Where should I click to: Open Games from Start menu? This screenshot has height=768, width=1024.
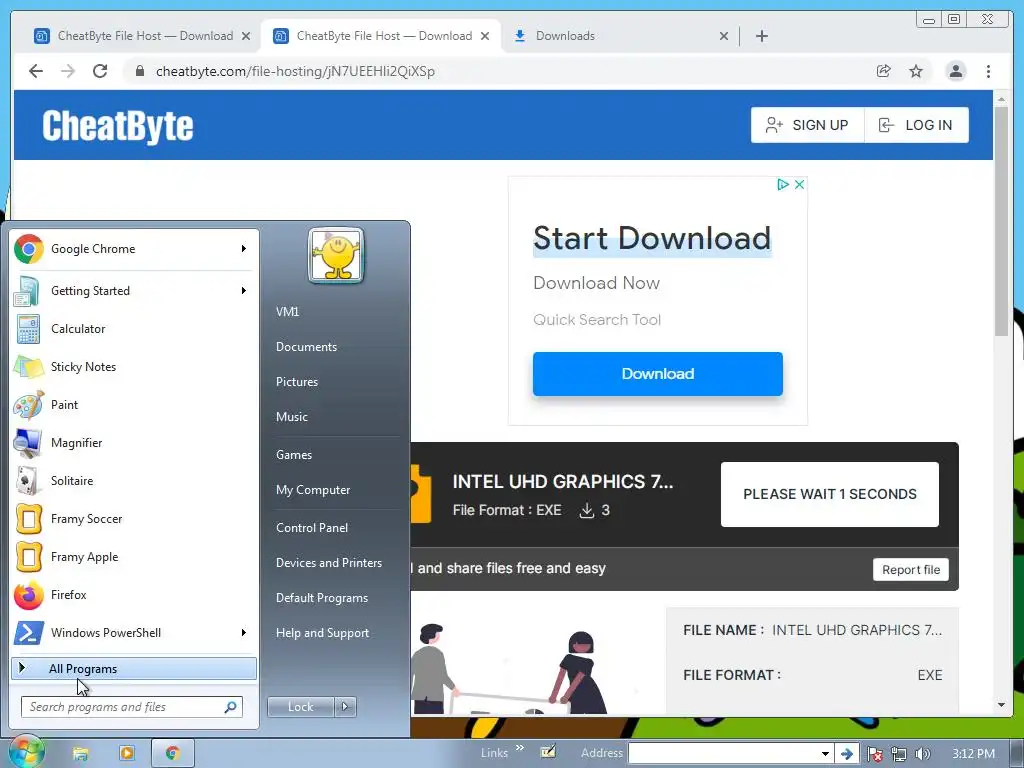pyautogui.click(x=294, y=455)
